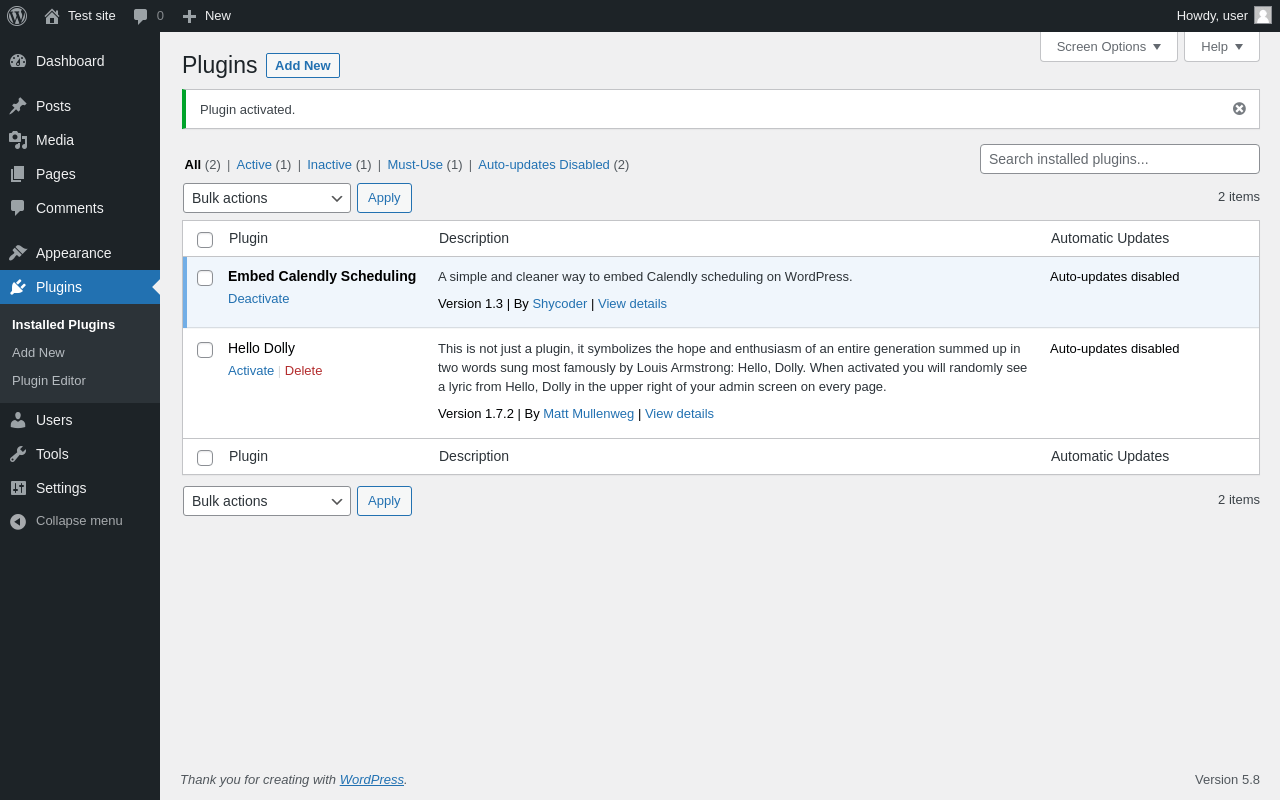This screenshot has width=1280, height=800.
Task: Click the WordPress logo icon
Action: [x=17, y=16]
